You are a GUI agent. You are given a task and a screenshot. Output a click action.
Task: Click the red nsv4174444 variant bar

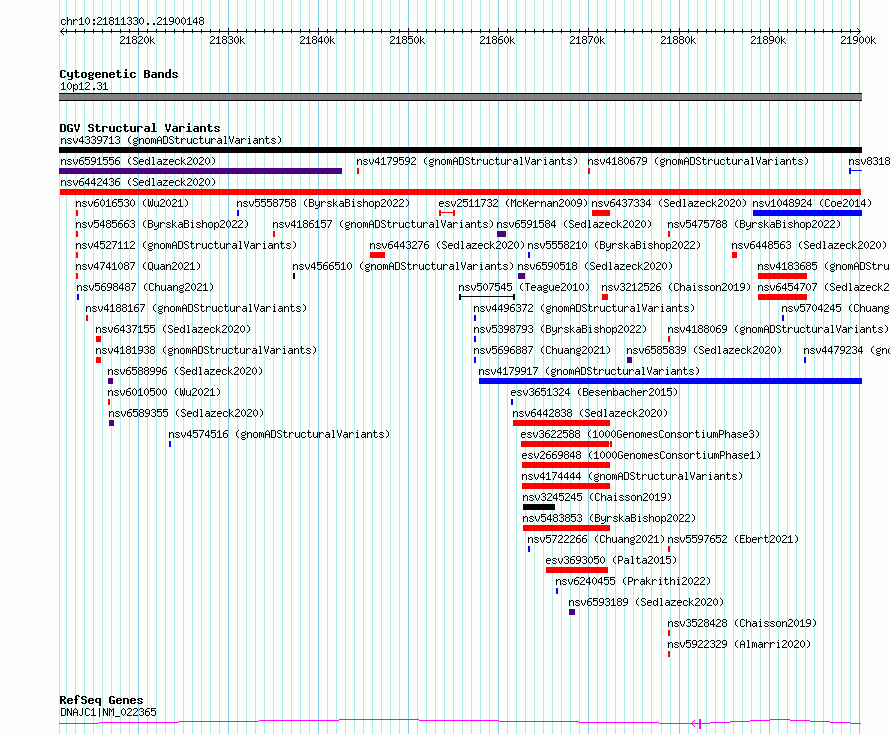point(566,486)
